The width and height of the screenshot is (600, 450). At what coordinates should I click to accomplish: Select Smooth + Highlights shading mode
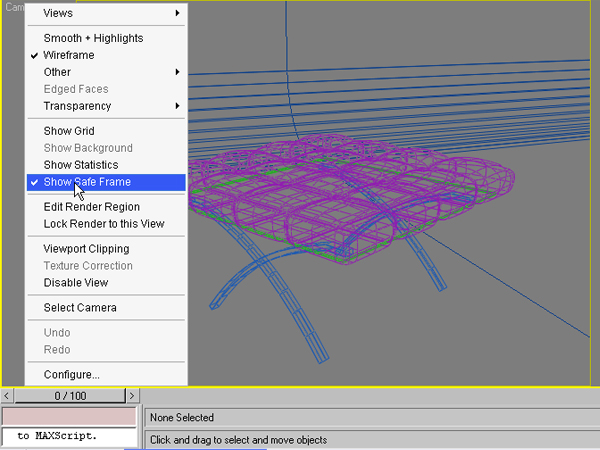click(x=106, y=38)
